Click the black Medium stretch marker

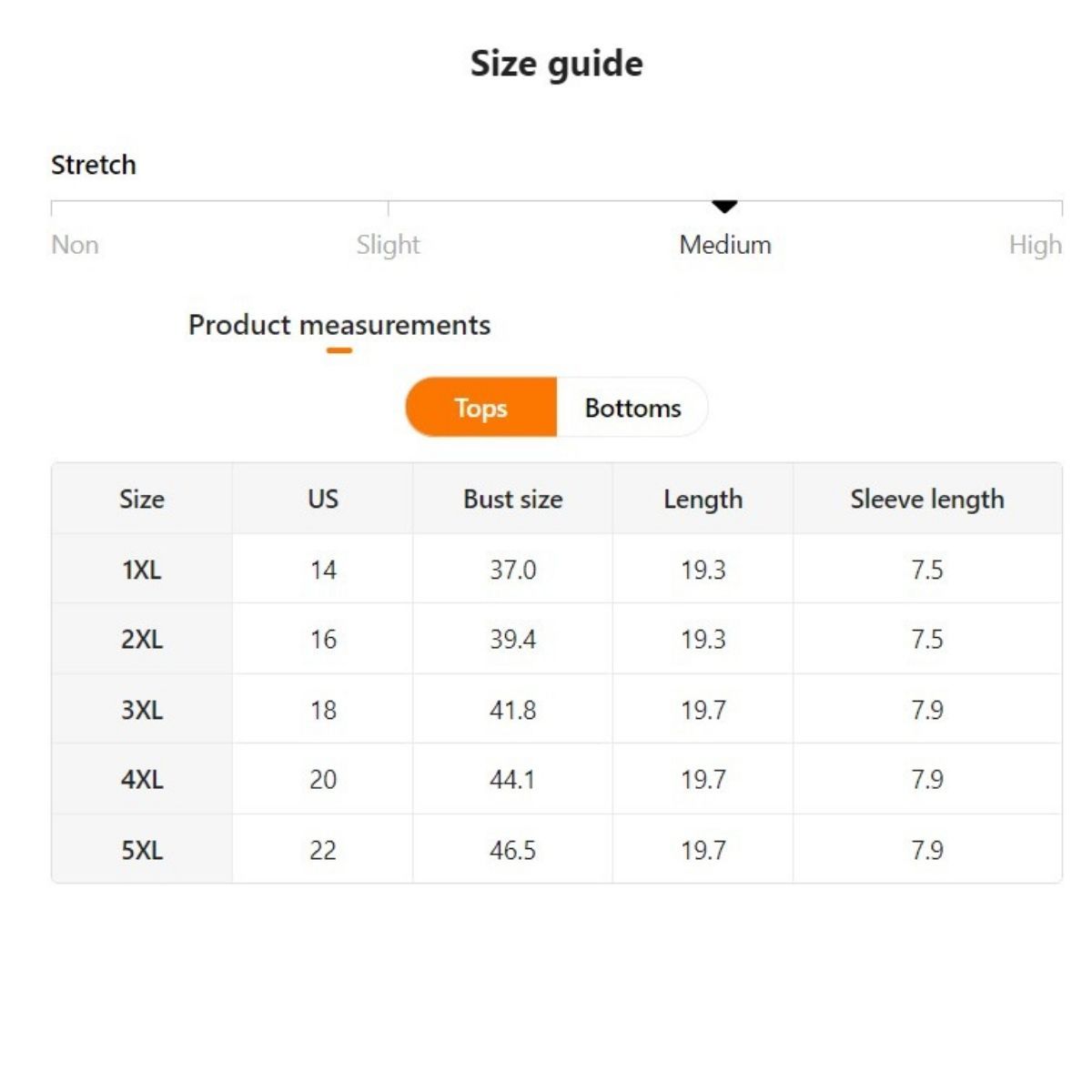(x=724, y=207)
